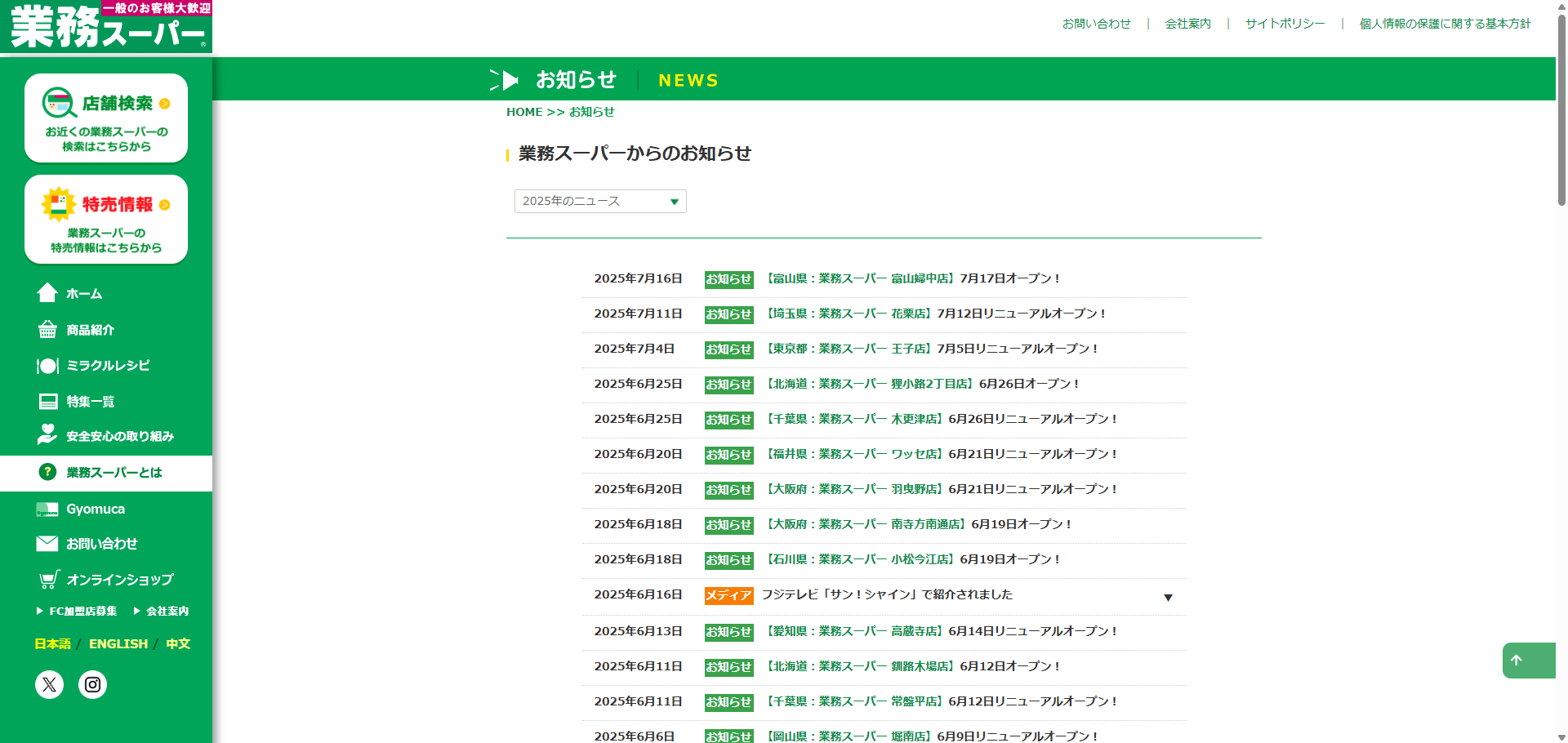This screenshot has width=1568, height=743.
Task: Click the question mark icon beside 業務スーパーとは
Action: [x=47, y=472]
